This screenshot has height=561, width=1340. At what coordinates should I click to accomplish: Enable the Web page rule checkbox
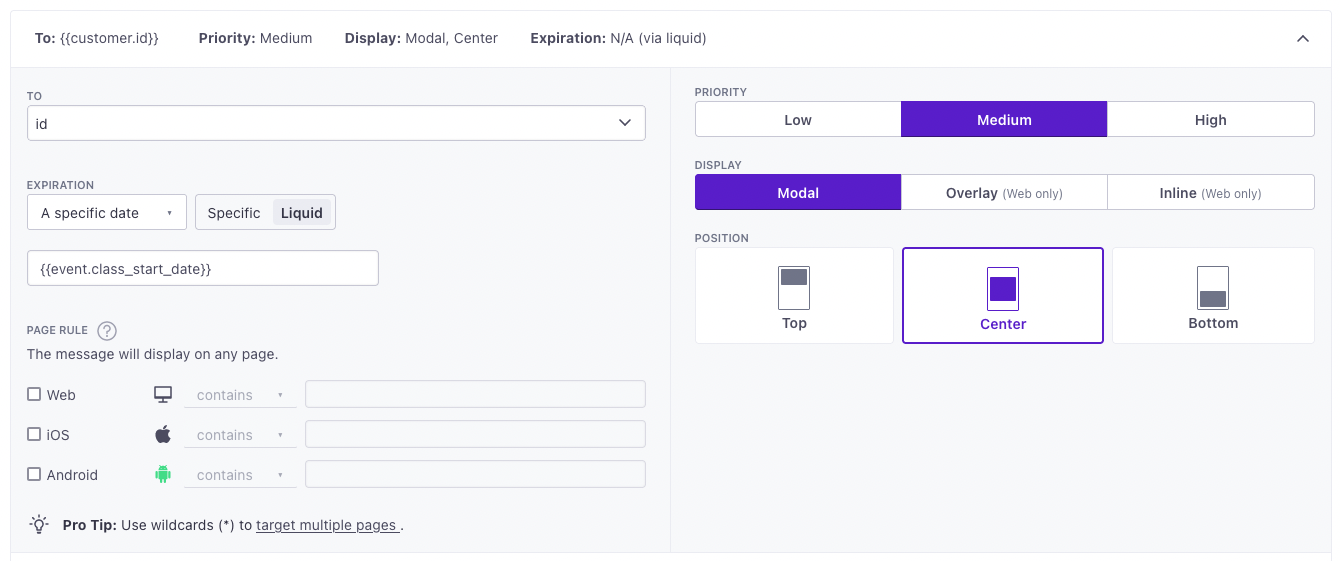34,394
